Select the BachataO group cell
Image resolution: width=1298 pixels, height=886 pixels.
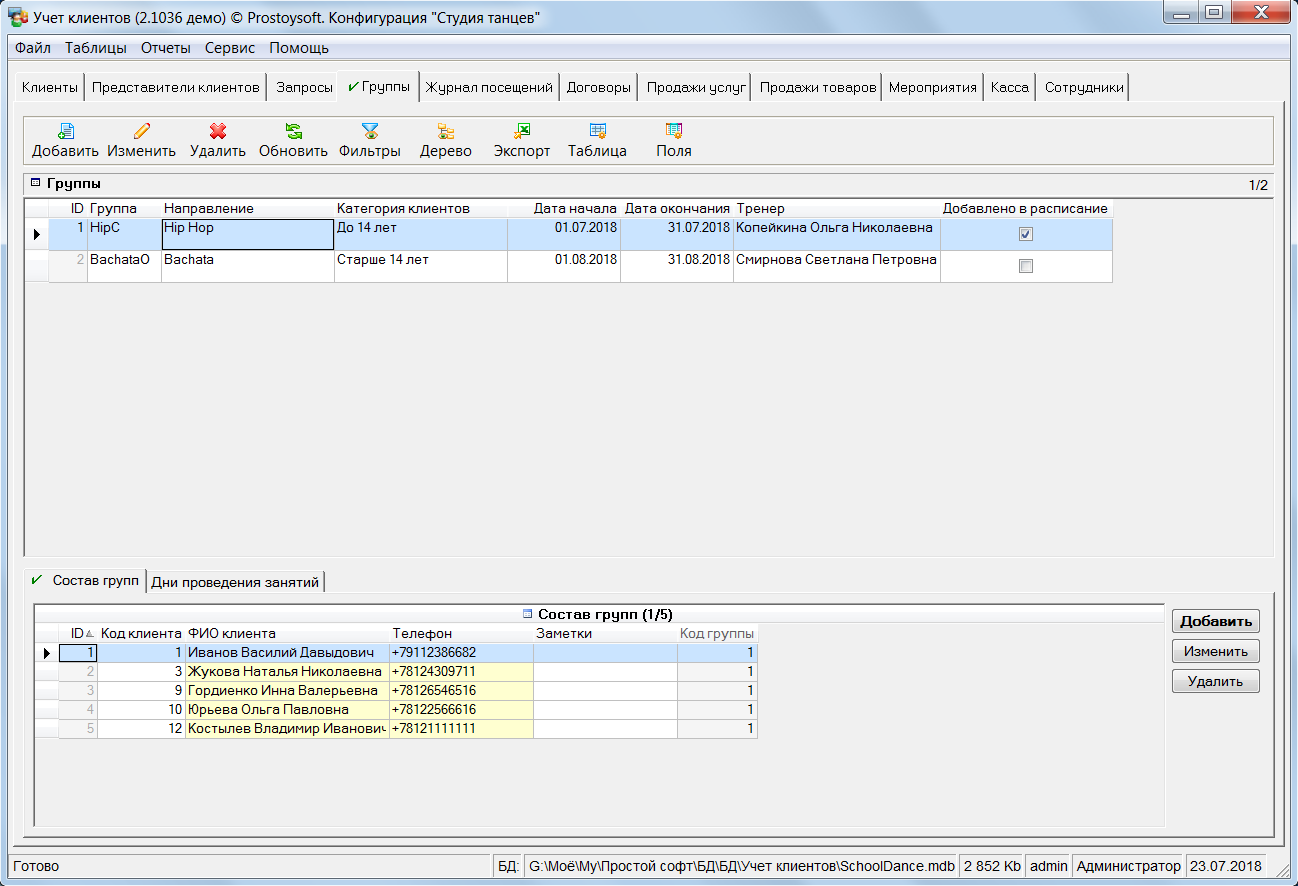pyautogui.click(x=125, y=266)
